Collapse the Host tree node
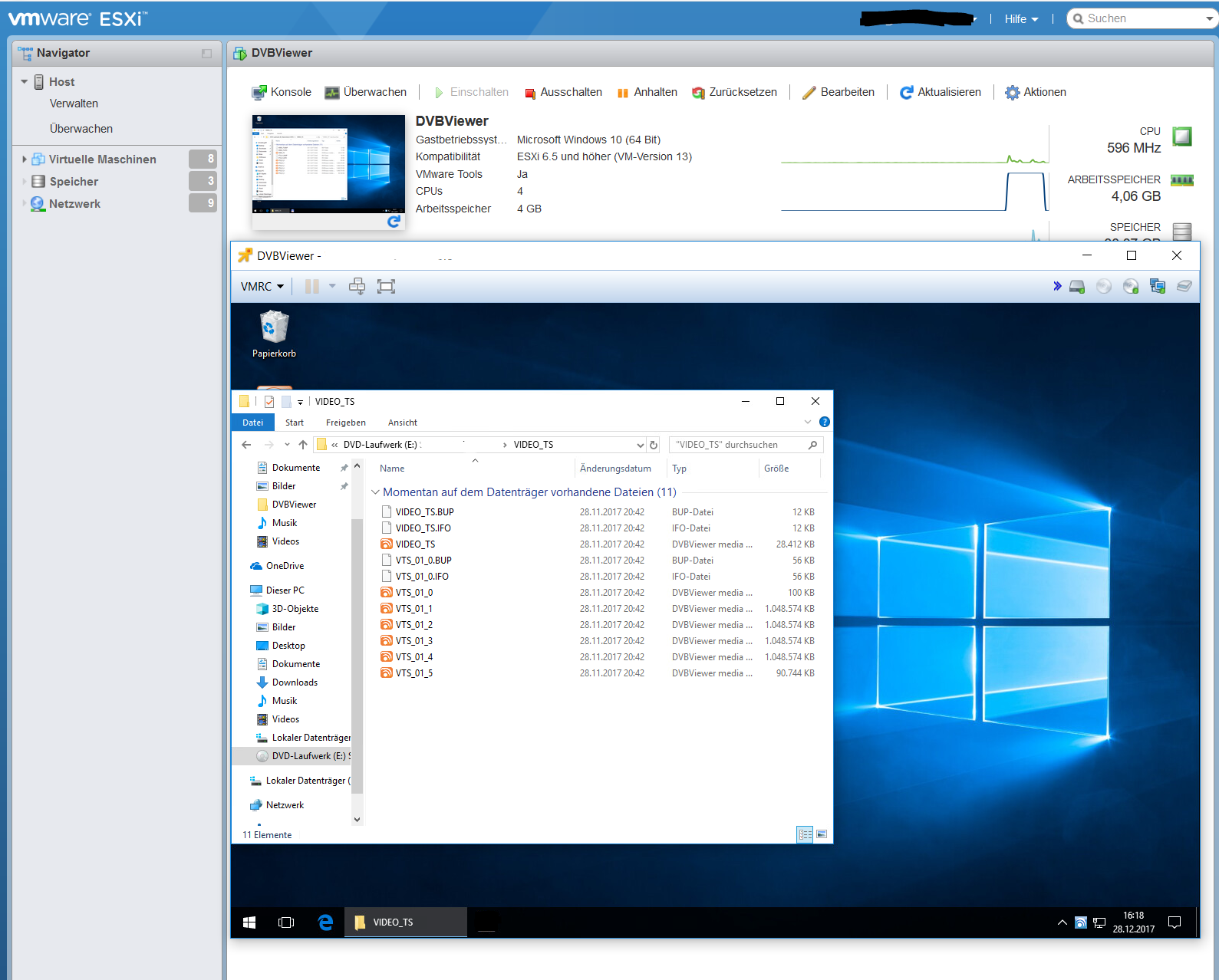Screen dimensions: 1219x980 click(24, 82)
